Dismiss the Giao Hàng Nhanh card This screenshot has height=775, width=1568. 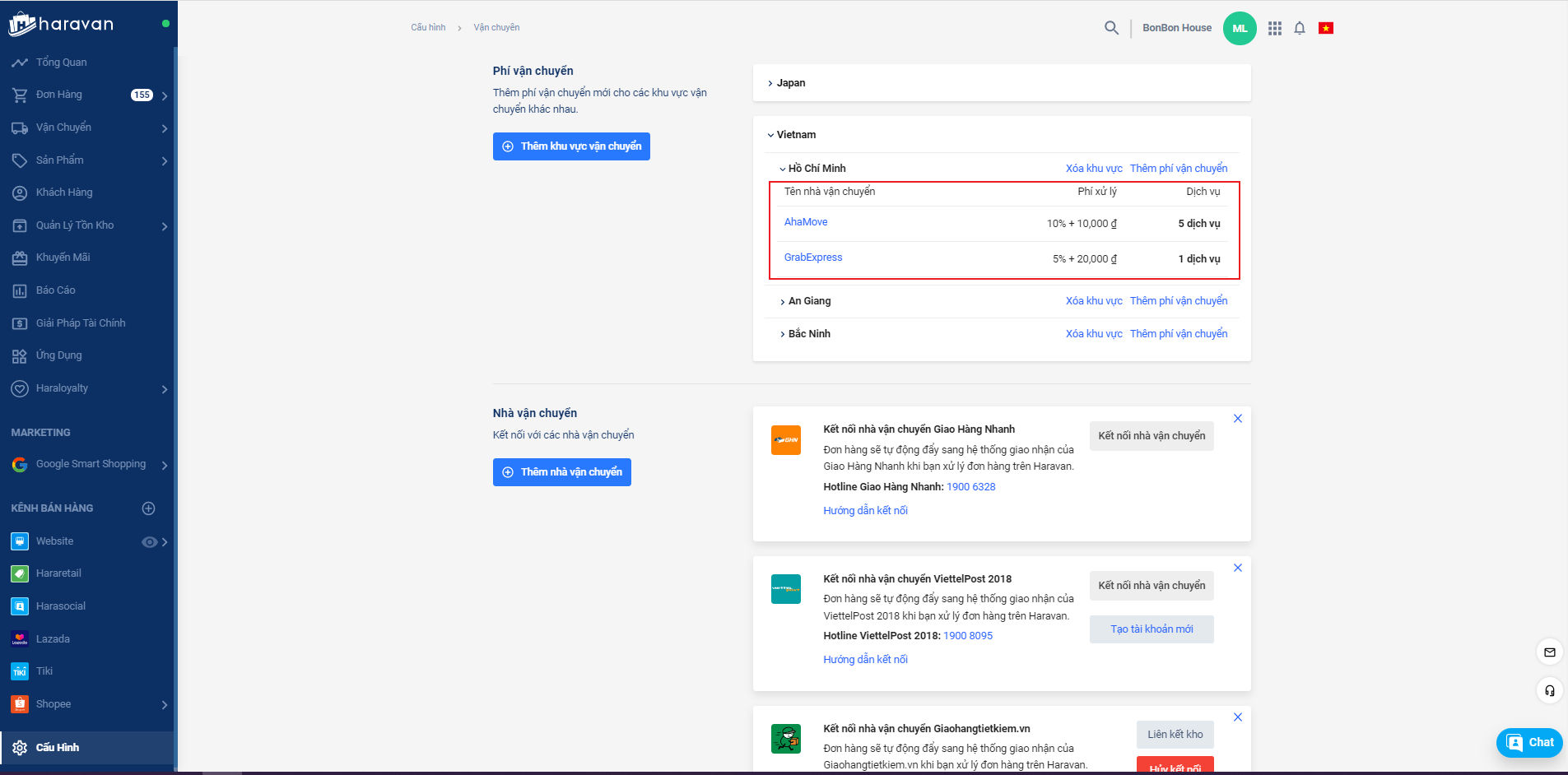tap(1237, 419)
